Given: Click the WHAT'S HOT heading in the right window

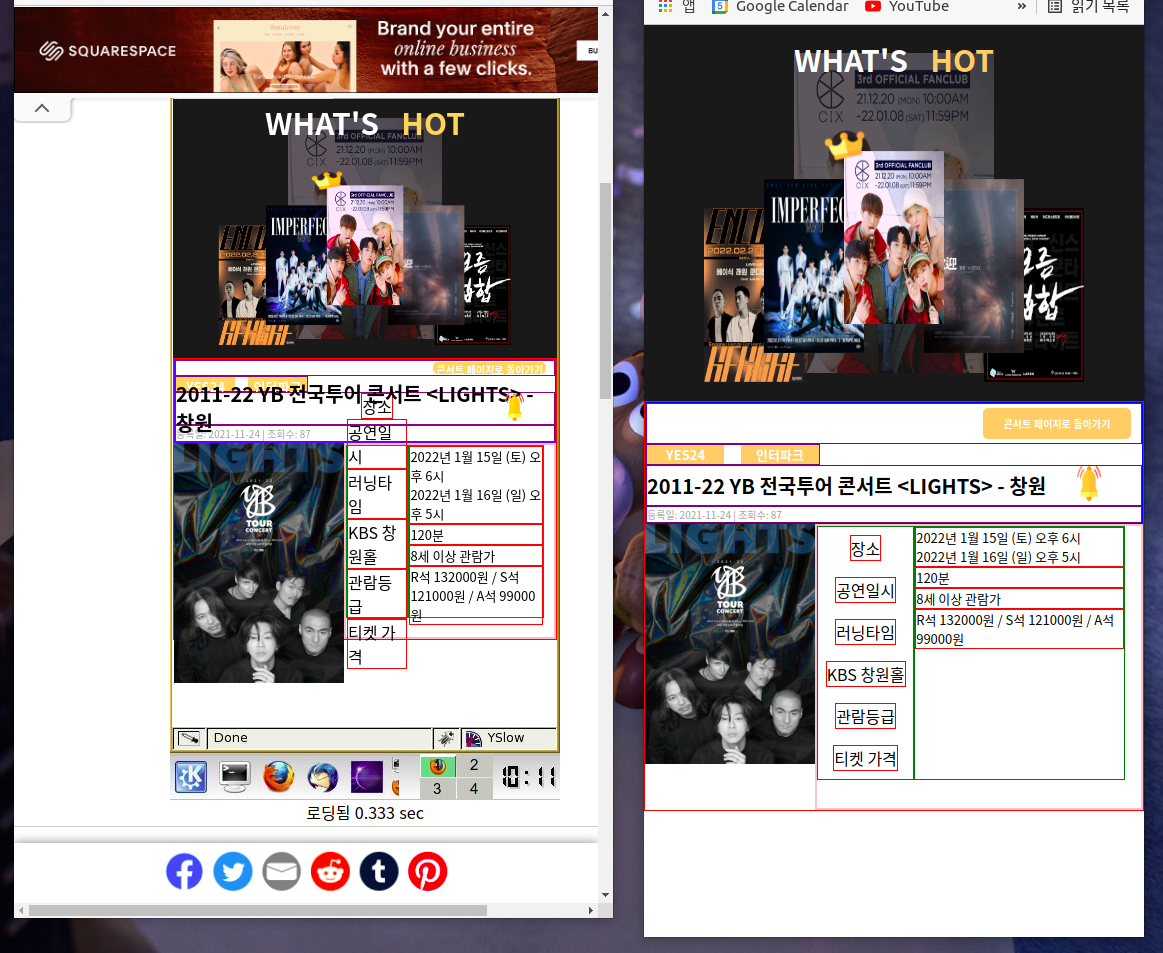Looking at the screenshot, I should point(894,61).
